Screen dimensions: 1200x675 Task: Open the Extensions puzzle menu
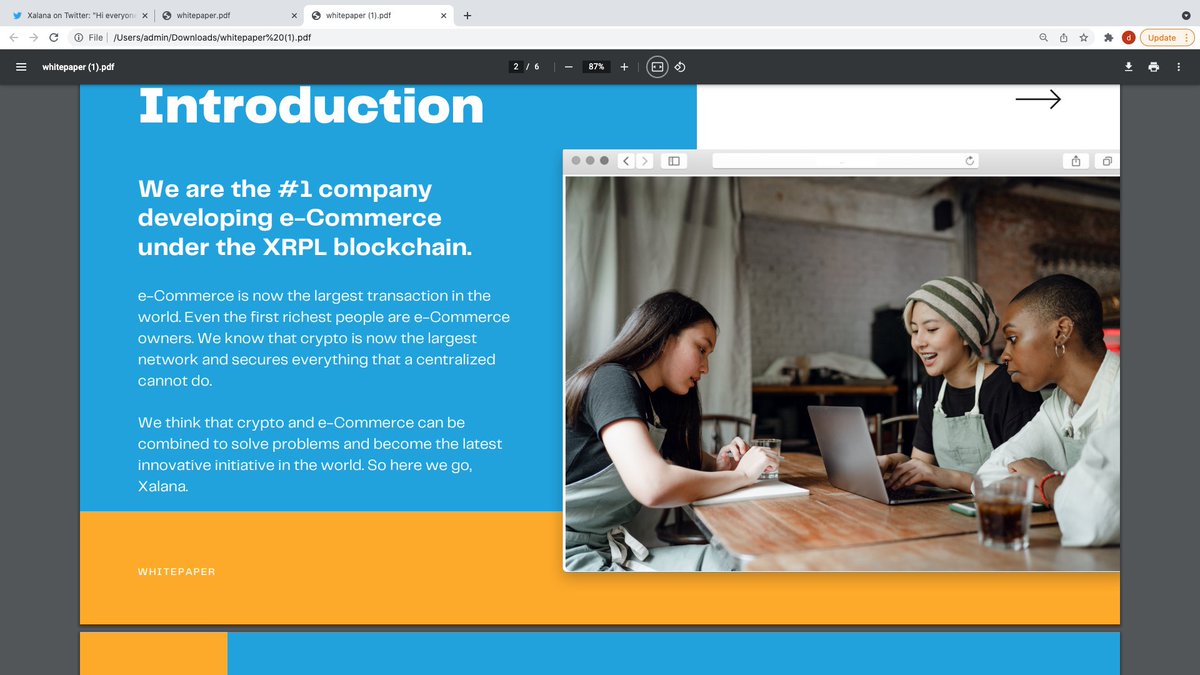point(1109,37)
